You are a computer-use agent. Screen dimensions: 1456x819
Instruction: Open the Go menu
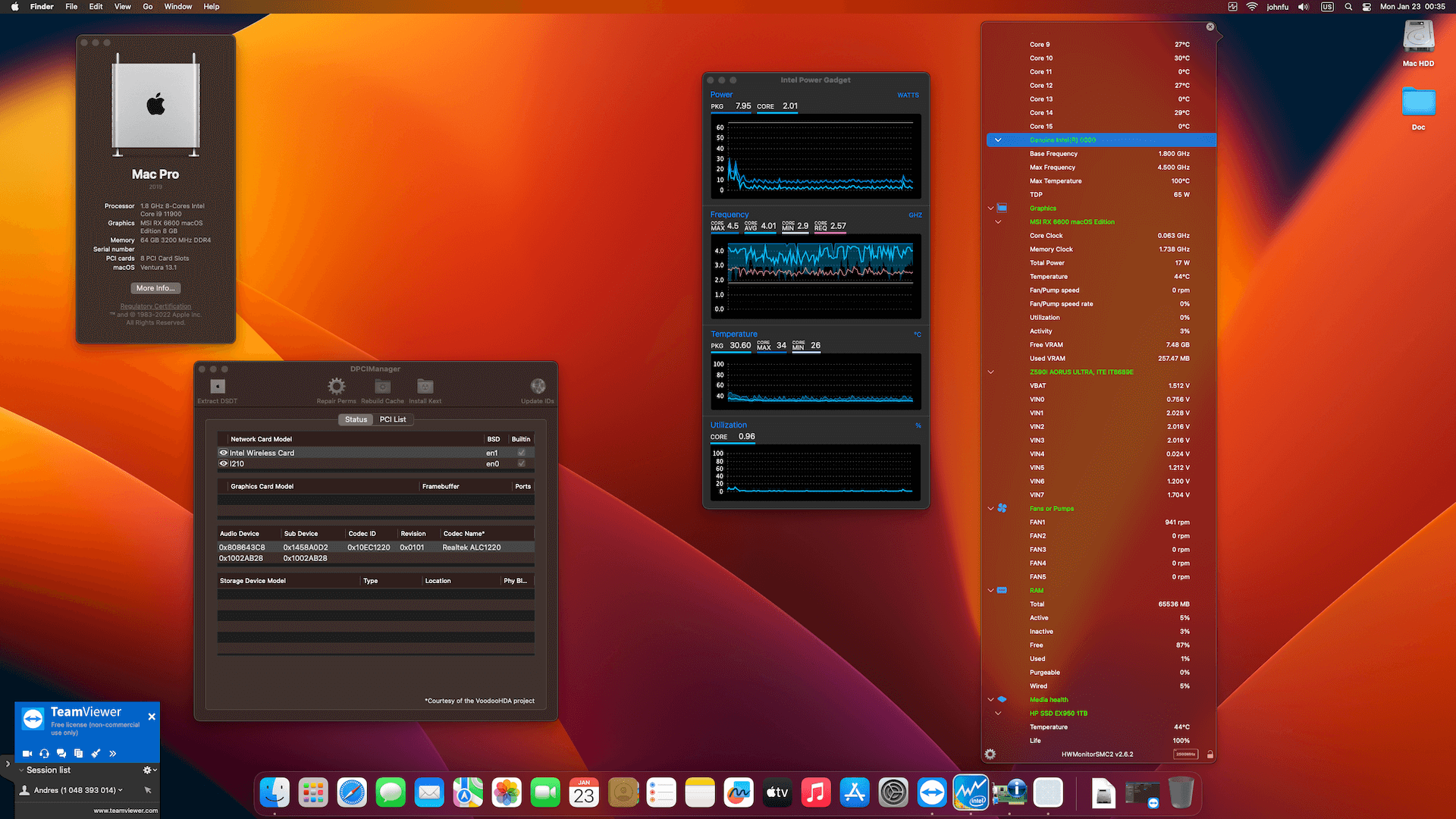[x=148, y=7]
